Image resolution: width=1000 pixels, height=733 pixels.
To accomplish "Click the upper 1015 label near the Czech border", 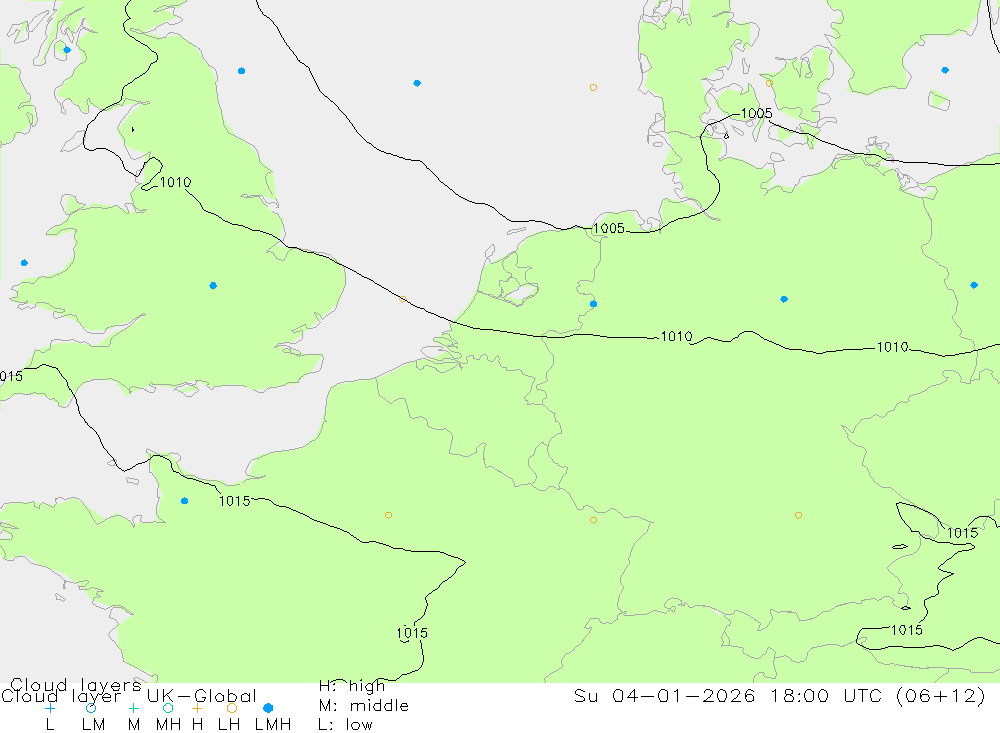I will 962,533.
